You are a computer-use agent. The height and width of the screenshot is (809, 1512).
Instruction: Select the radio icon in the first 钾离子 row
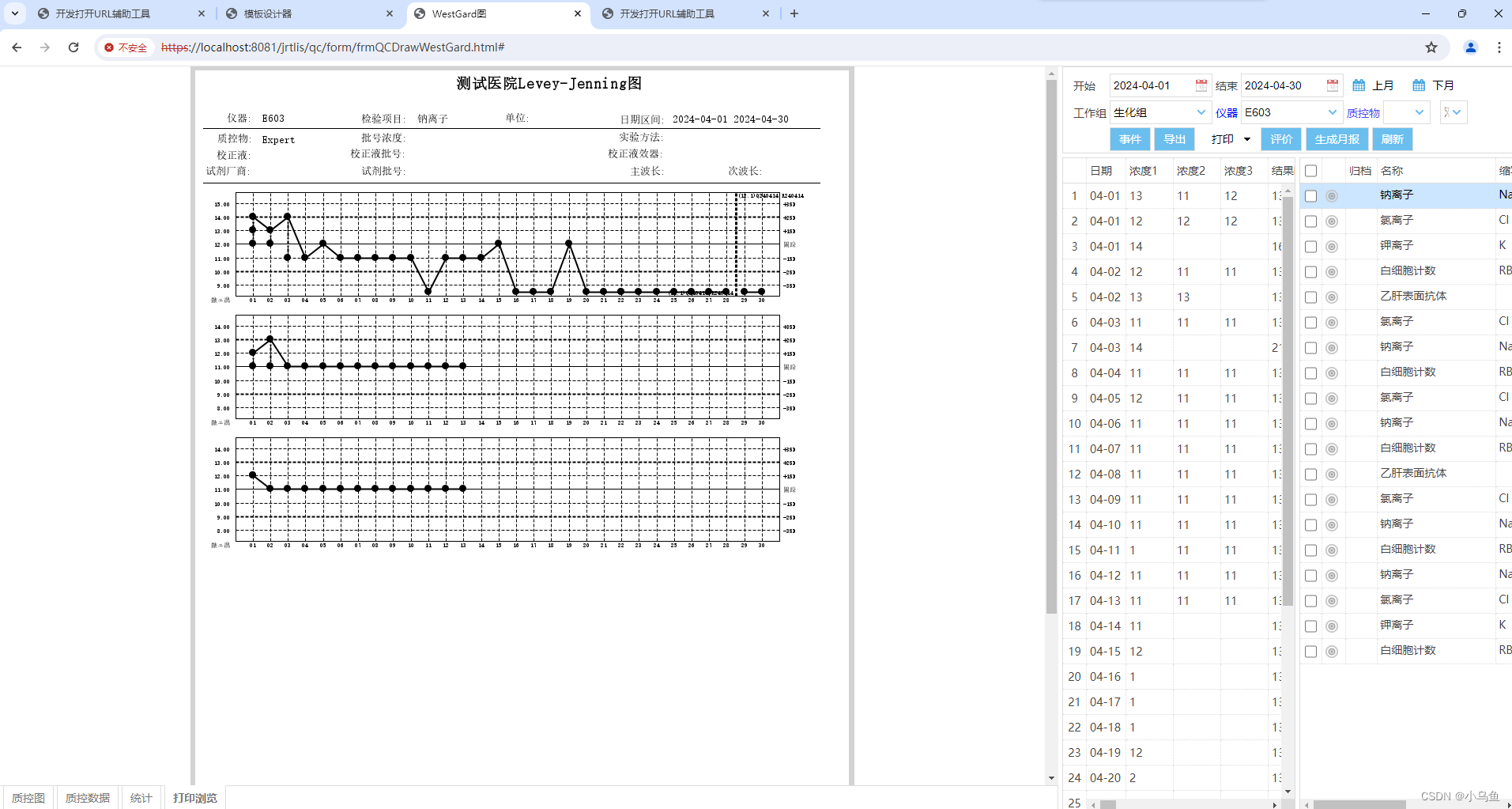pos(1332,247)
